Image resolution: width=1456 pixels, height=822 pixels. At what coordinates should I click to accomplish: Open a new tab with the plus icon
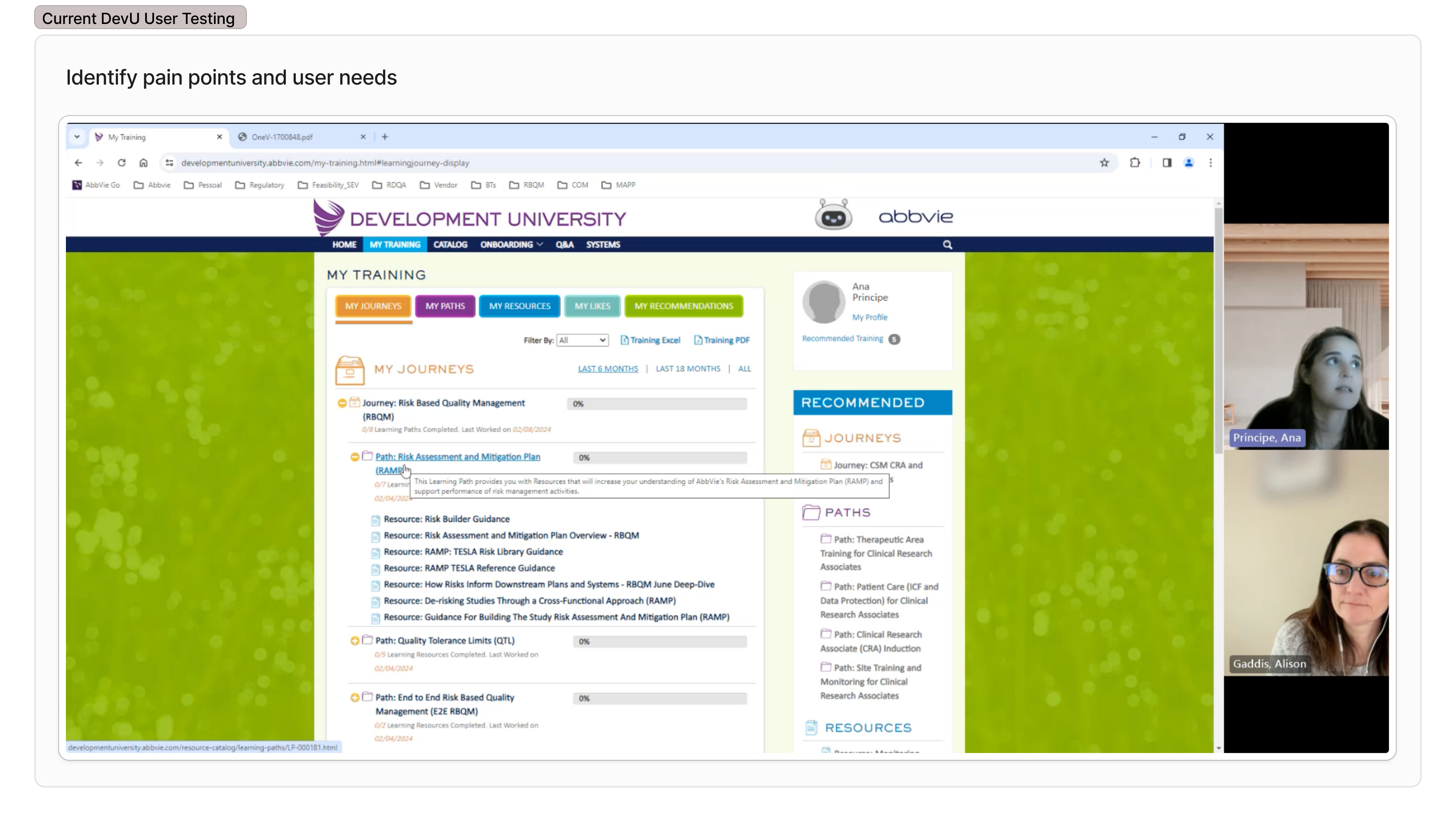click(385, 137)
